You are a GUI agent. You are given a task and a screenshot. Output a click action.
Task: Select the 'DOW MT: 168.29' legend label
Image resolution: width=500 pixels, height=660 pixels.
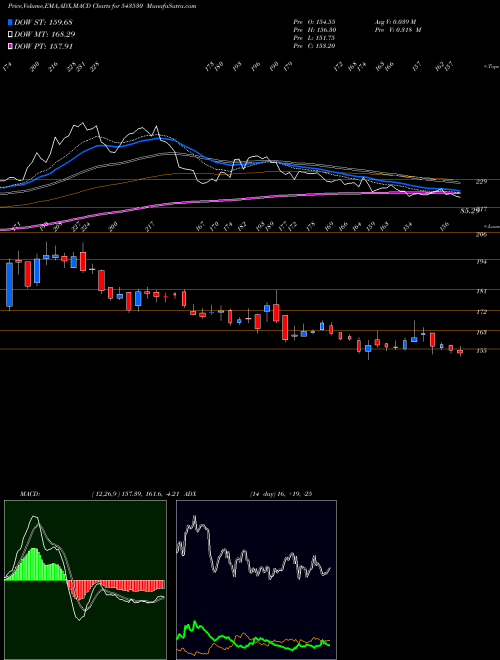[45, 35]
